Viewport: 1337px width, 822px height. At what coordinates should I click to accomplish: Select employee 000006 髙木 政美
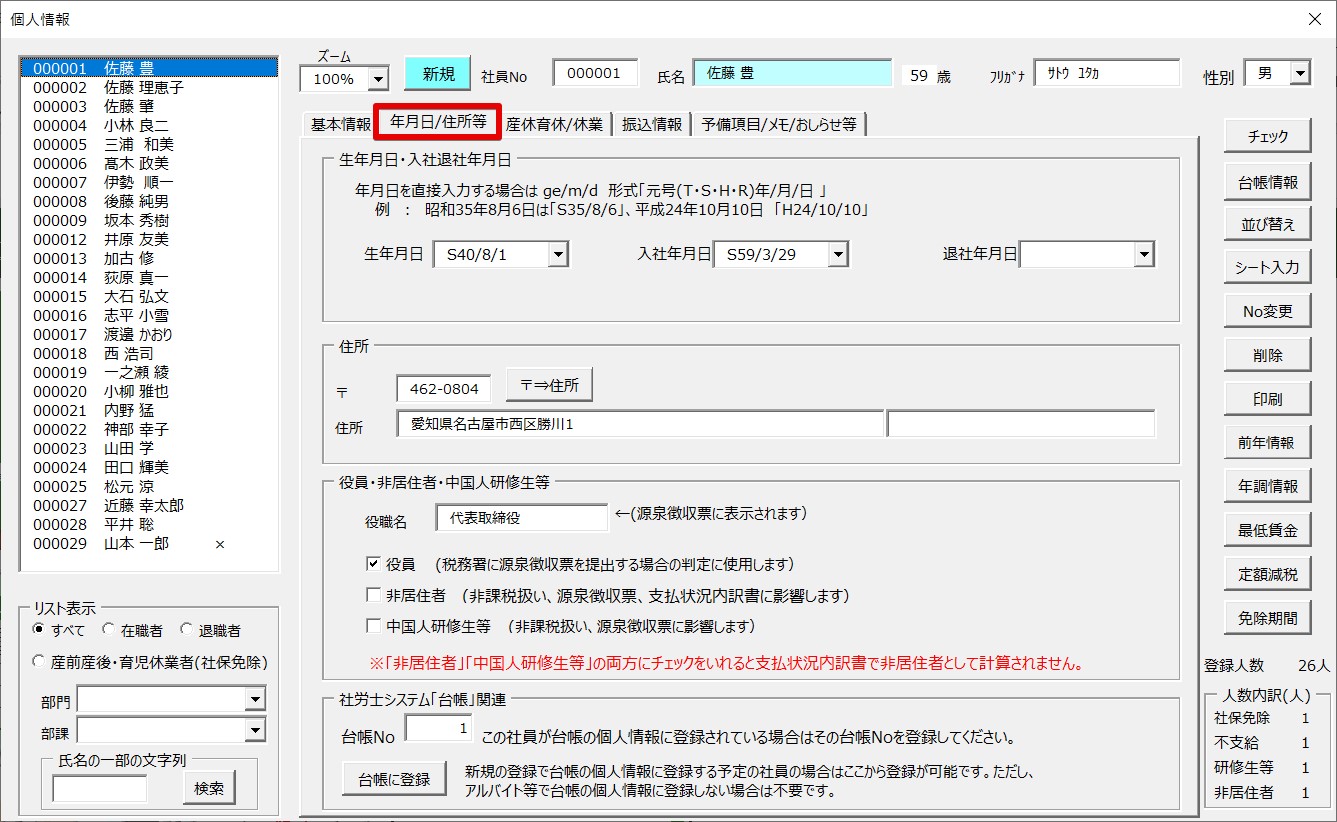point(149,163)
